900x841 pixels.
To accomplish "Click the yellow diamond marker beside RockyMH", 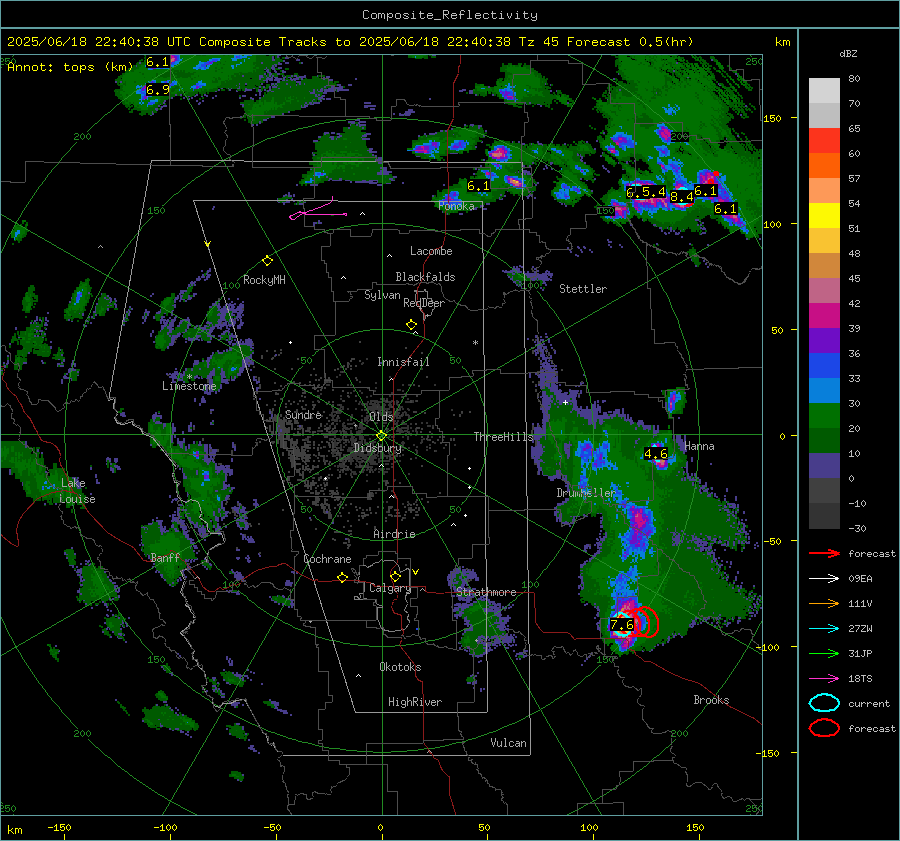I will coord(267,261).
